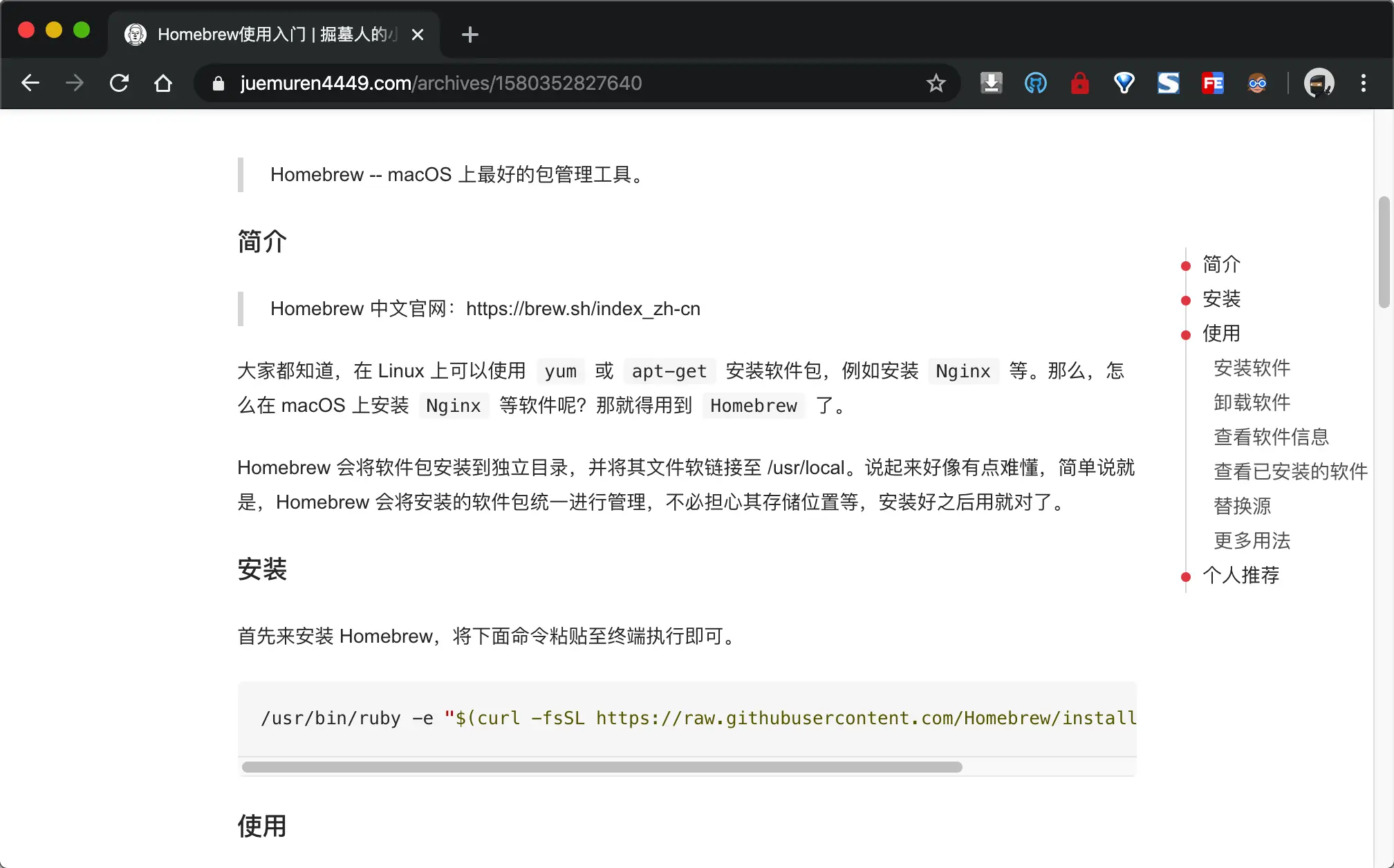Bookmark this page with the star icon

pyautogui.click(x=936, y=83)
